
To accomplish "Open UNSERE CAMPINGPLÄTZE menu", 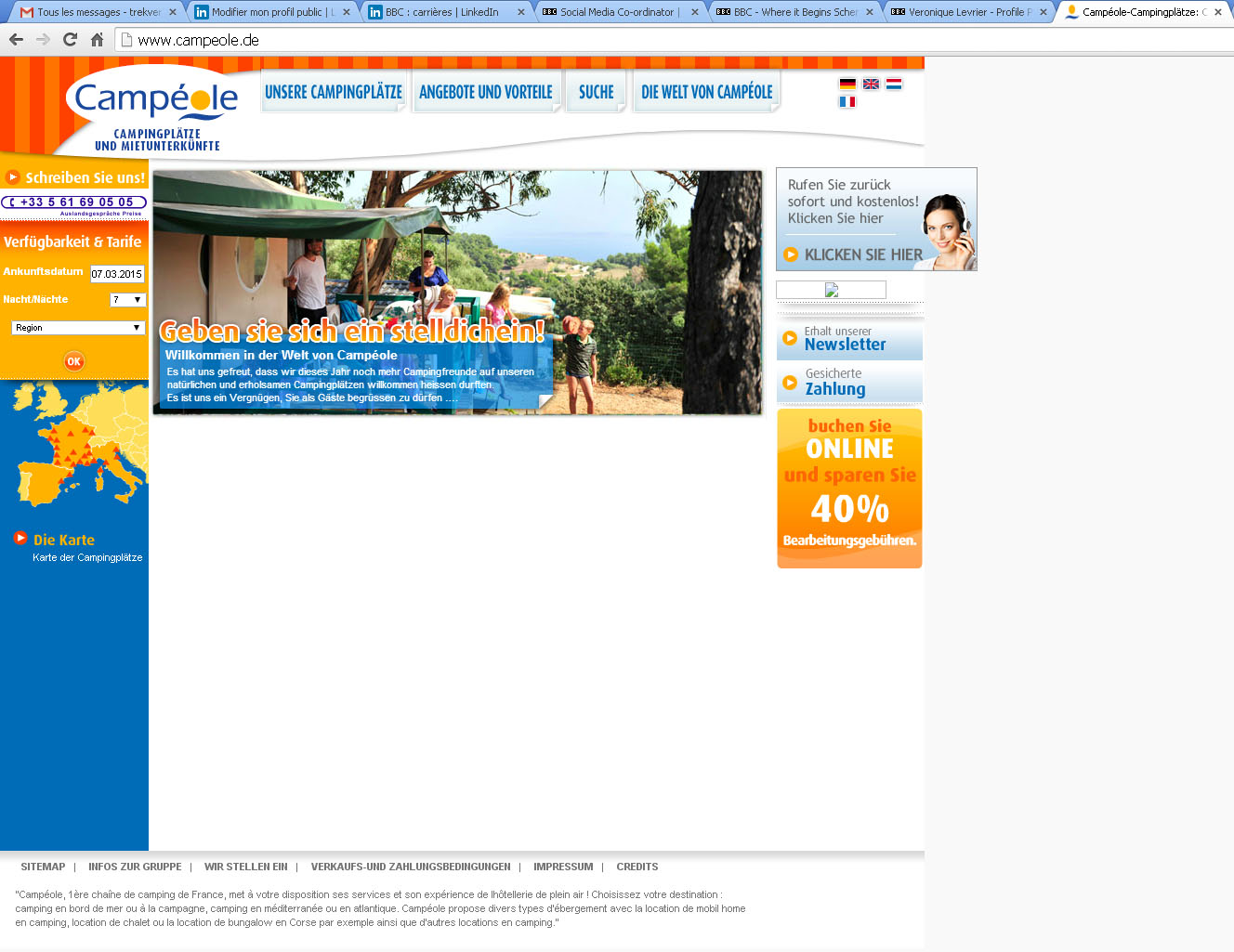I will tap(334, 92).
